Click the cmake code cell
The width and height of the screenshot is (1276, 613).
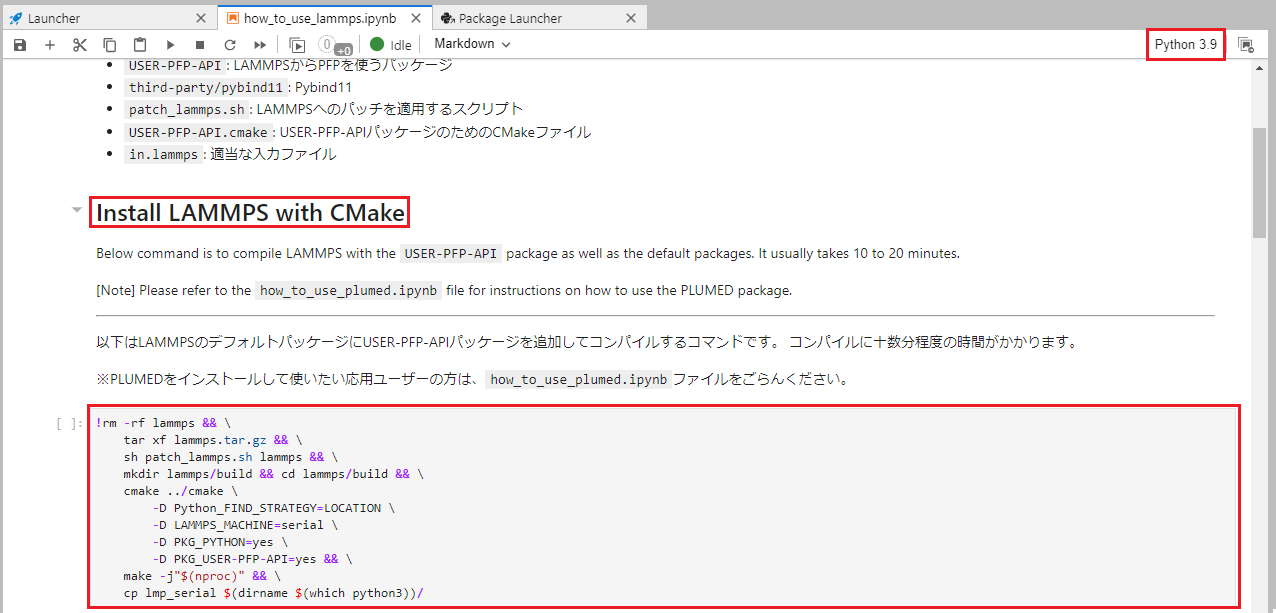pos(400,500)
